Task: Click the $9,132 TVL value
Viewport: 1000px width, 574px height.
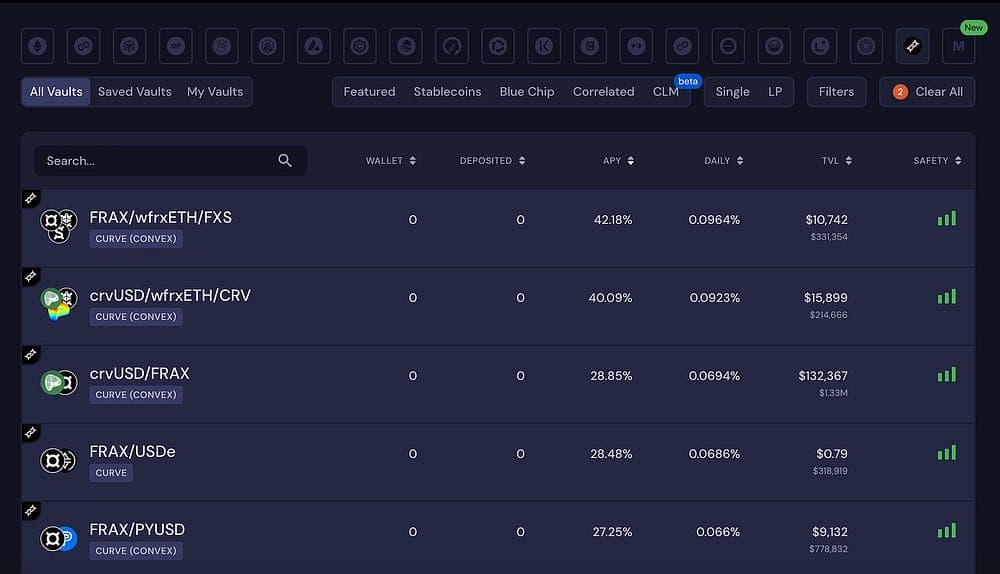Action: click(830, 532)
